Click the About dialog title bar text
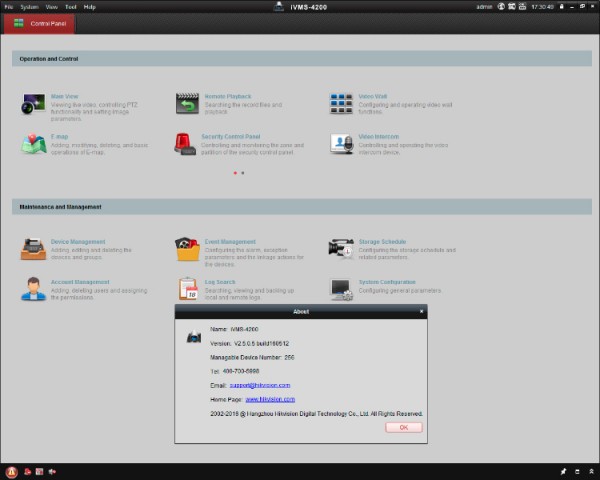 pos(301,312)
